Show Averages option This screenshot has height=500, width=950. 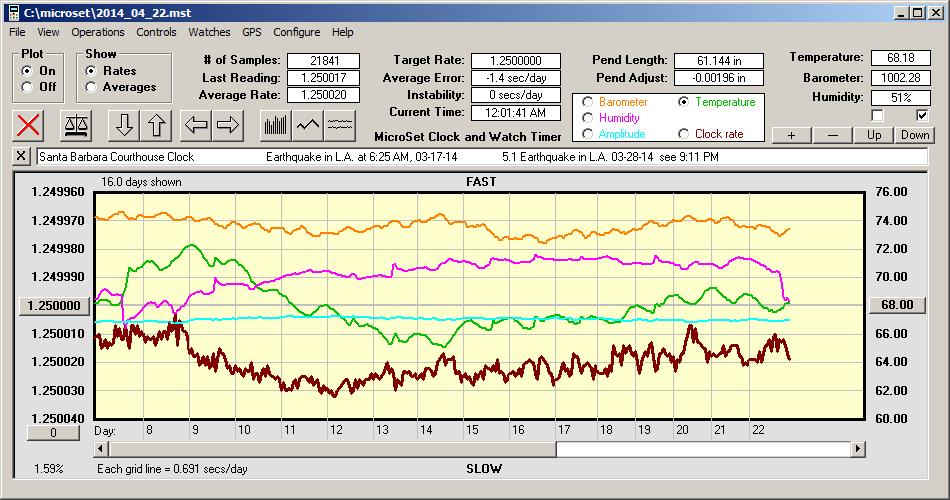[91, 87]
